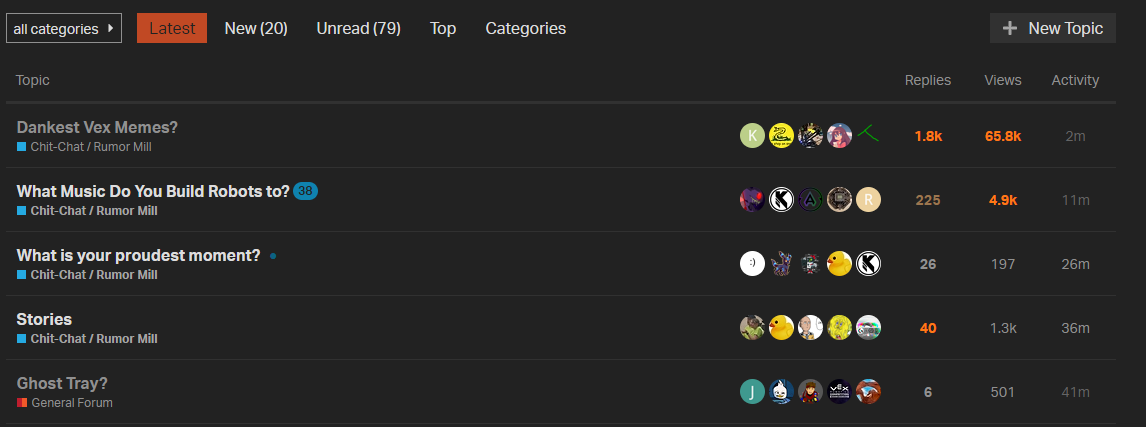The image size is (1146, 427).
Task: Click the new-post dot beside proudest moment
Action: point(273,256)
